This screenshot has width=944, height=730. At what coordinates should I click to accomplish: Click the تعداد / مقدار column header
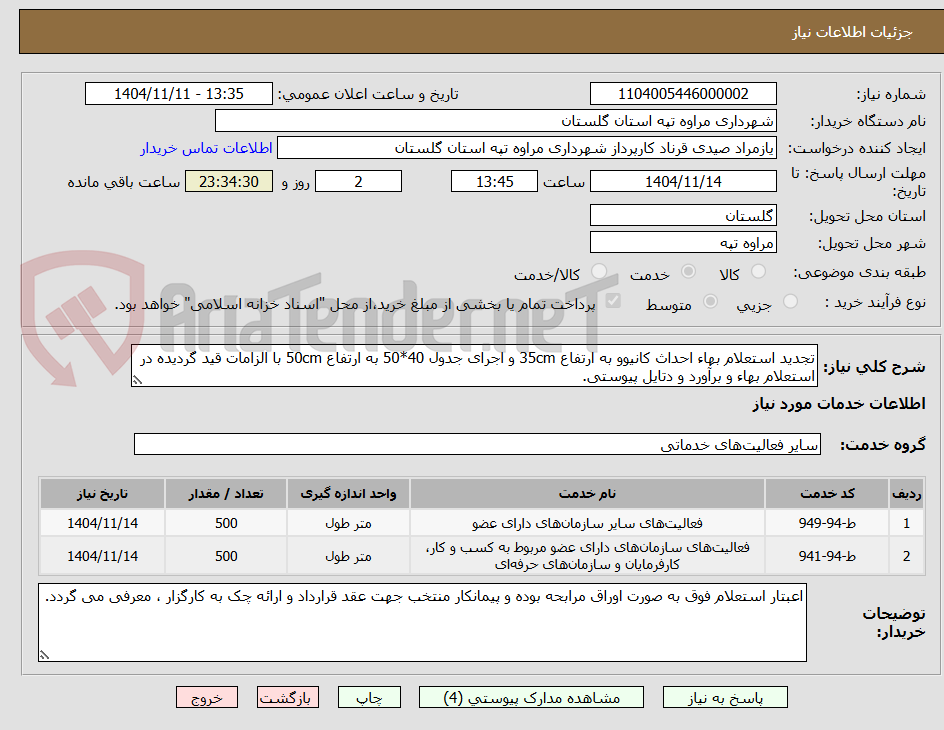[226, 493]
